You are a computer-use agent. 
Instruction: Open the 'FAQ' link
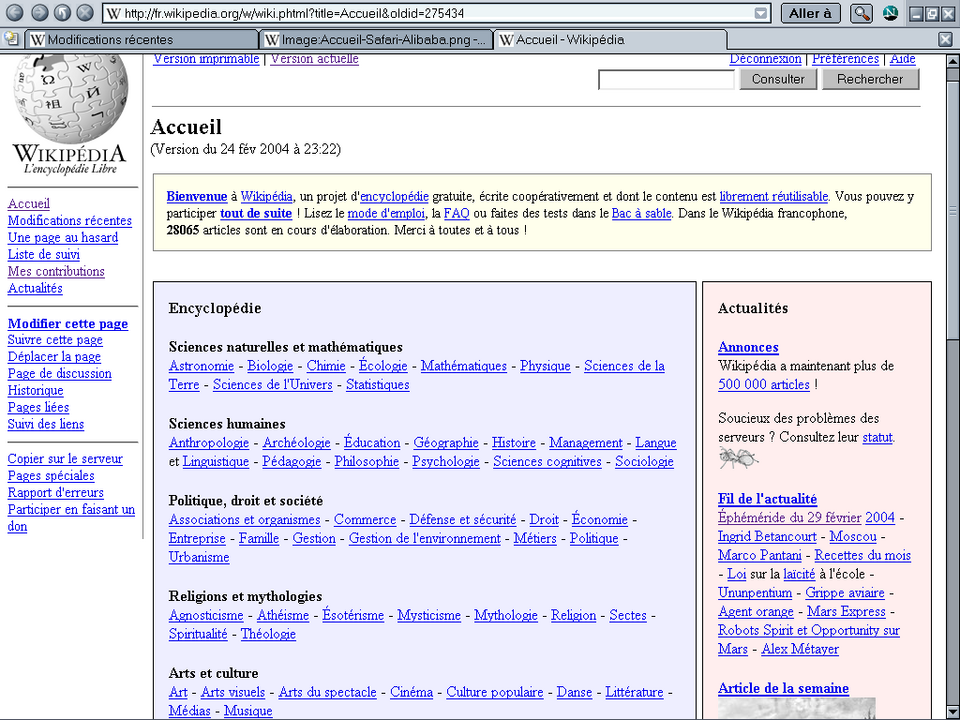(x=456, y=214)
